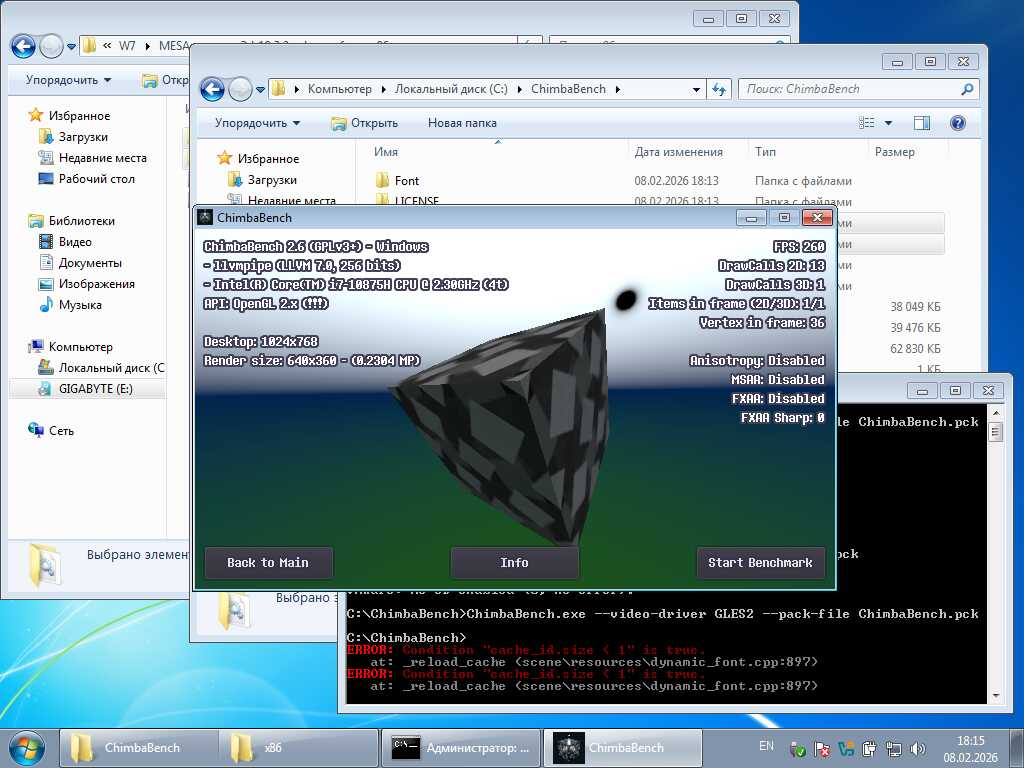Open Help icon in ChimbaBench Explorer

[957, 123]
